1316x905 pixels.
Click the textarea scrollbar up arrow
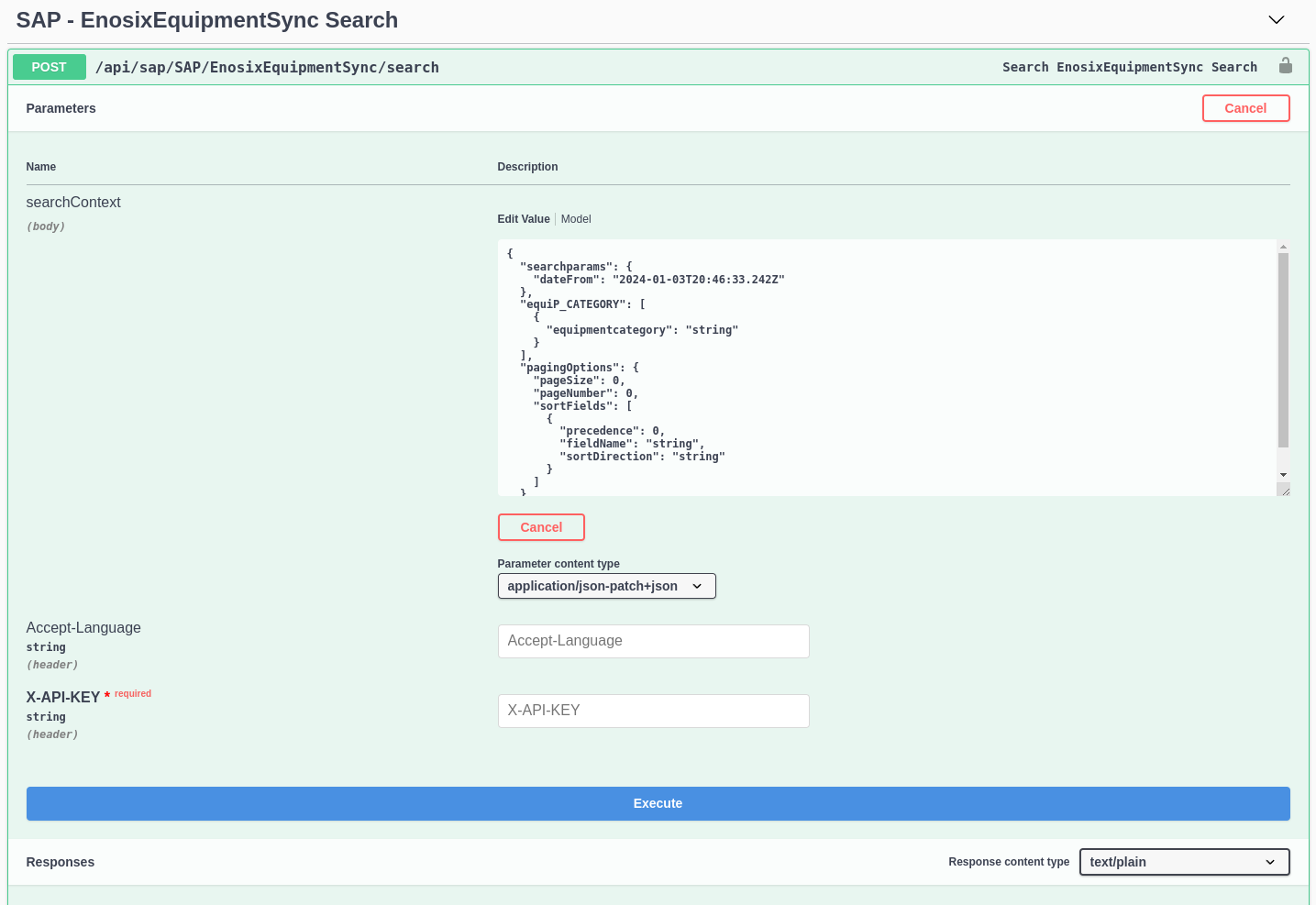tap(1283, 247)
